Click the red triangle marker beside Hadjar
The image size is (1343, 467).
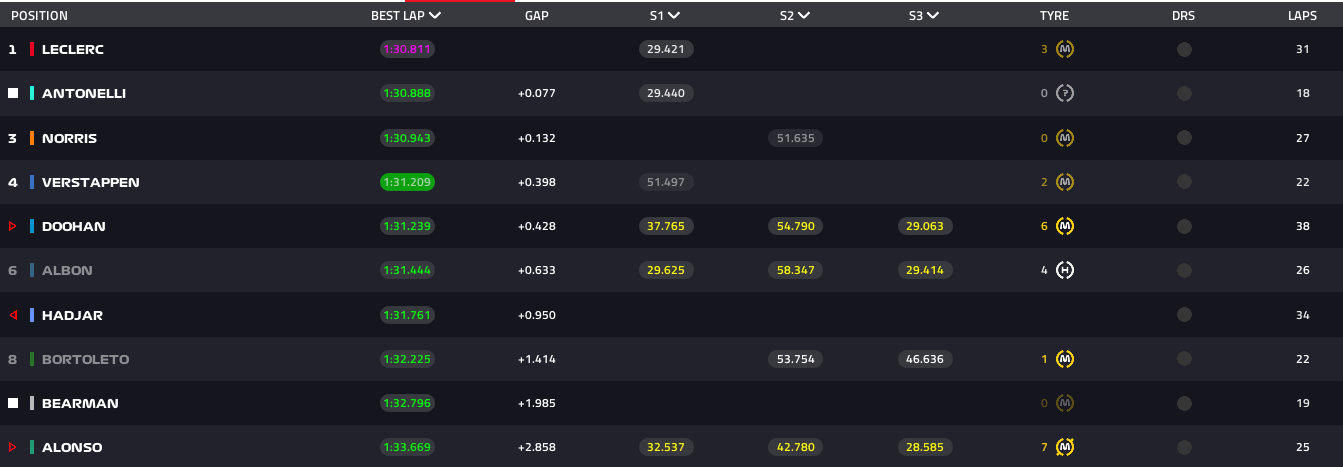pyautogui.click(x=13, y=315)
